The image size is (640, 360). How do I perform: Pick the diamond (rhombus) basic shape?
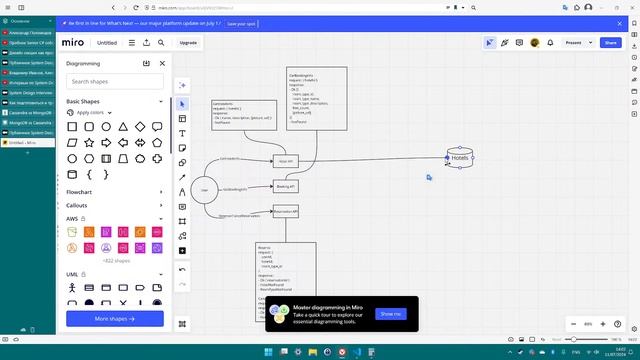point(140,127)
